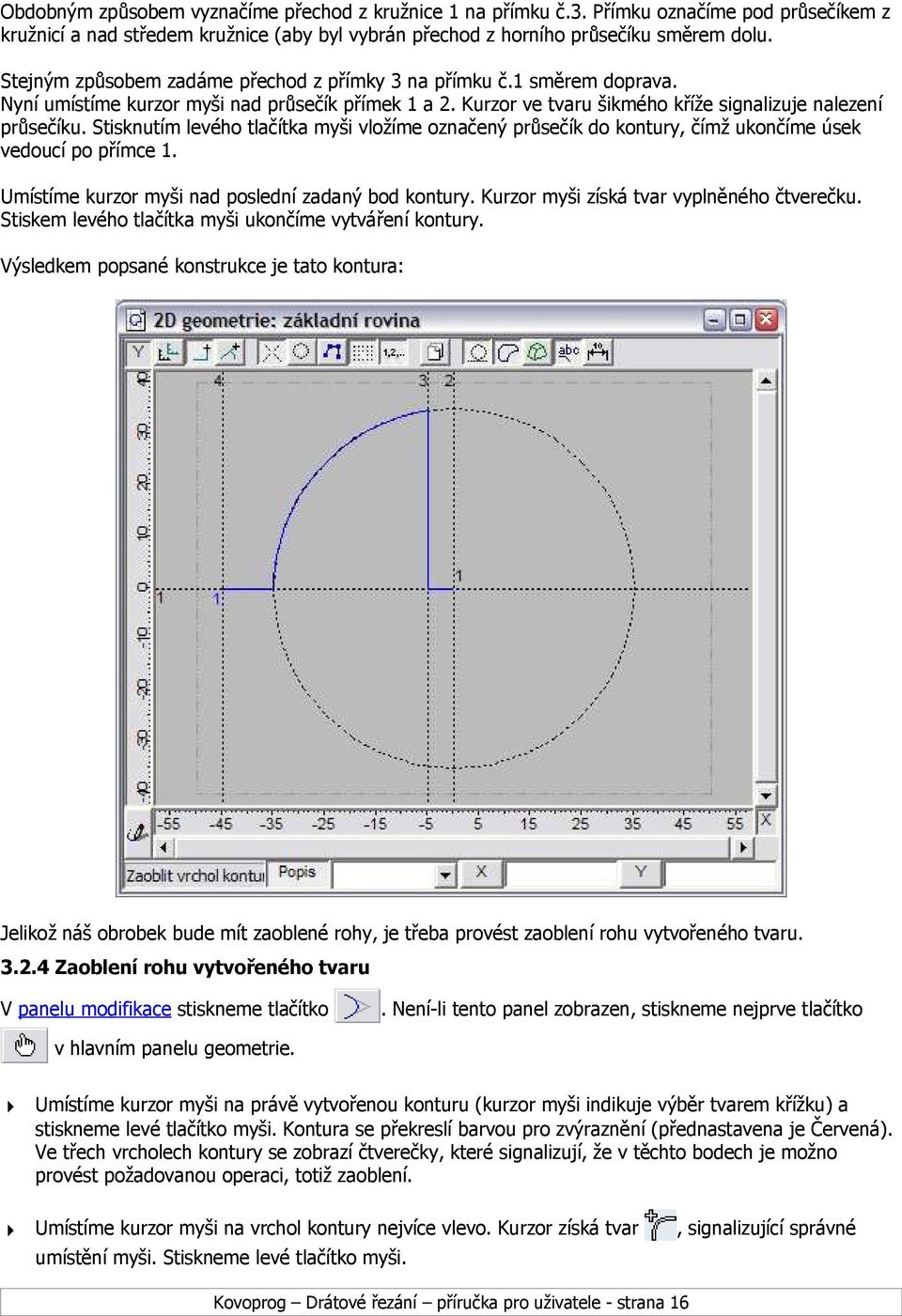Select the rounded corner modification icon

(x=507, y=352)
